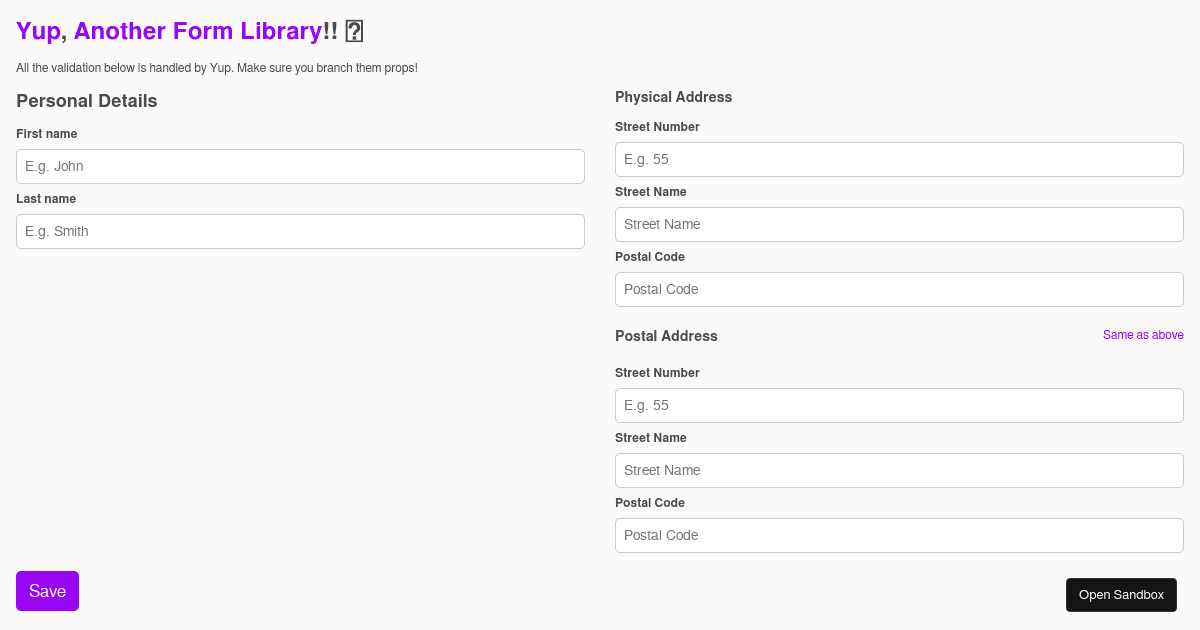Open the "Another Form Library" title link

coord(197,32)
